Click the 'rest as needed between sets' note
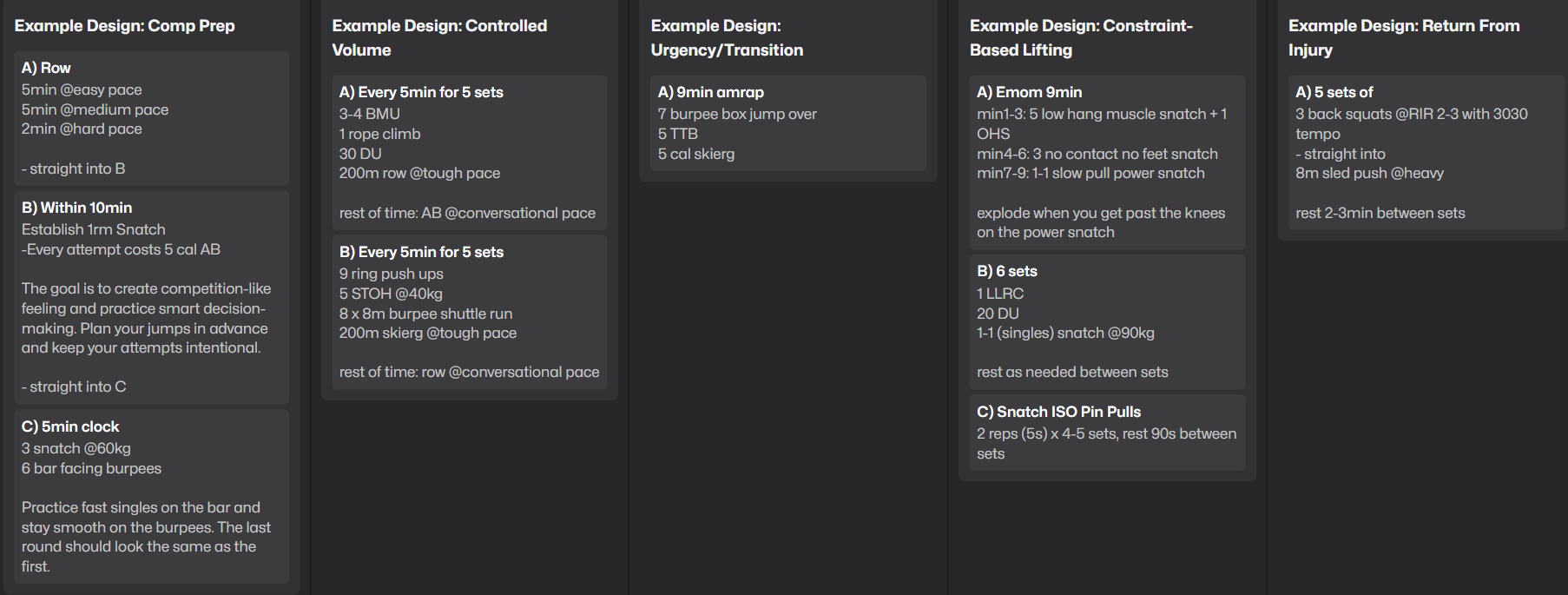The image size is (1568, 595). [1072, 372]
